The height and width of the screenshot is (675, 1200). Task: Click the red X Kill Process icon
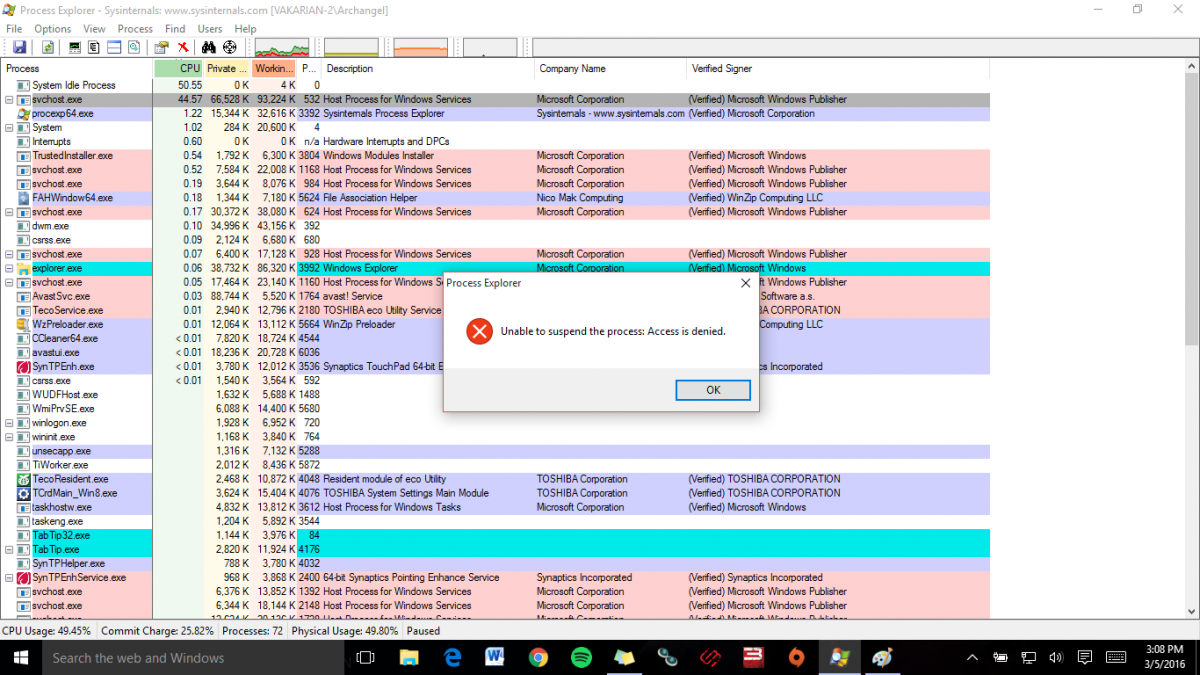click(183, 47)
